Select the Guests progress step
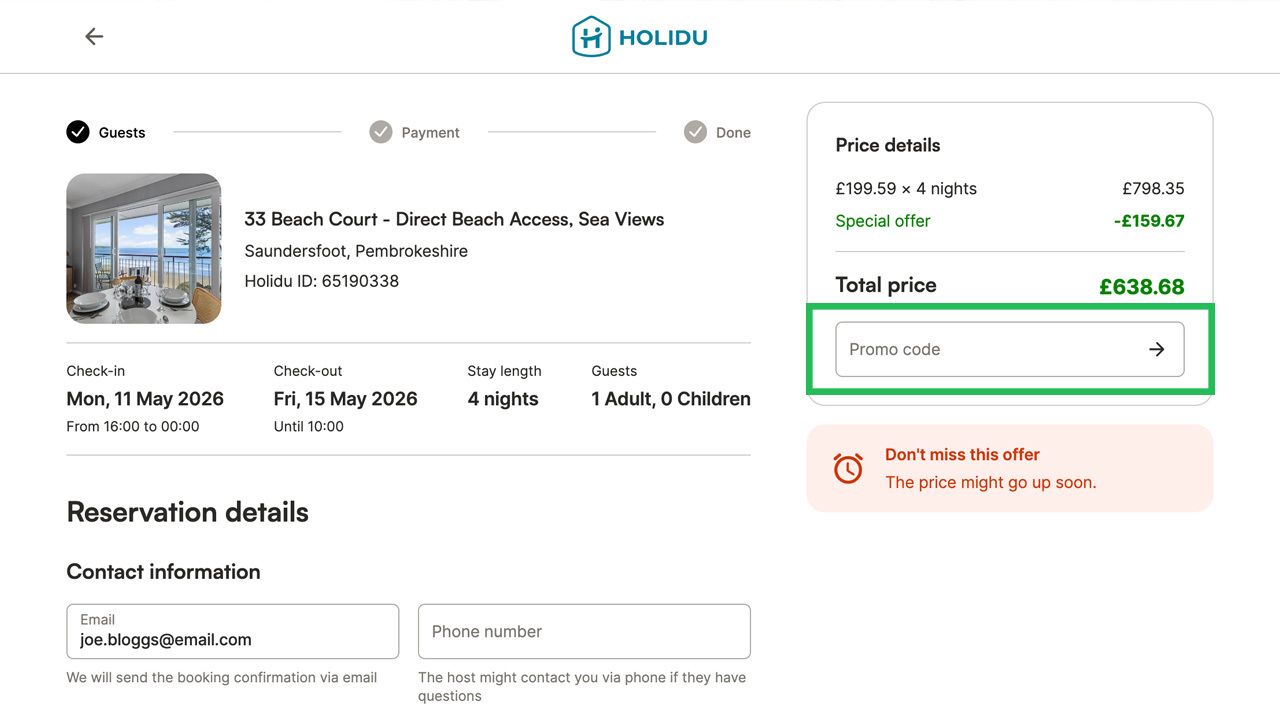1280x720 pixels. pos(105,132)
